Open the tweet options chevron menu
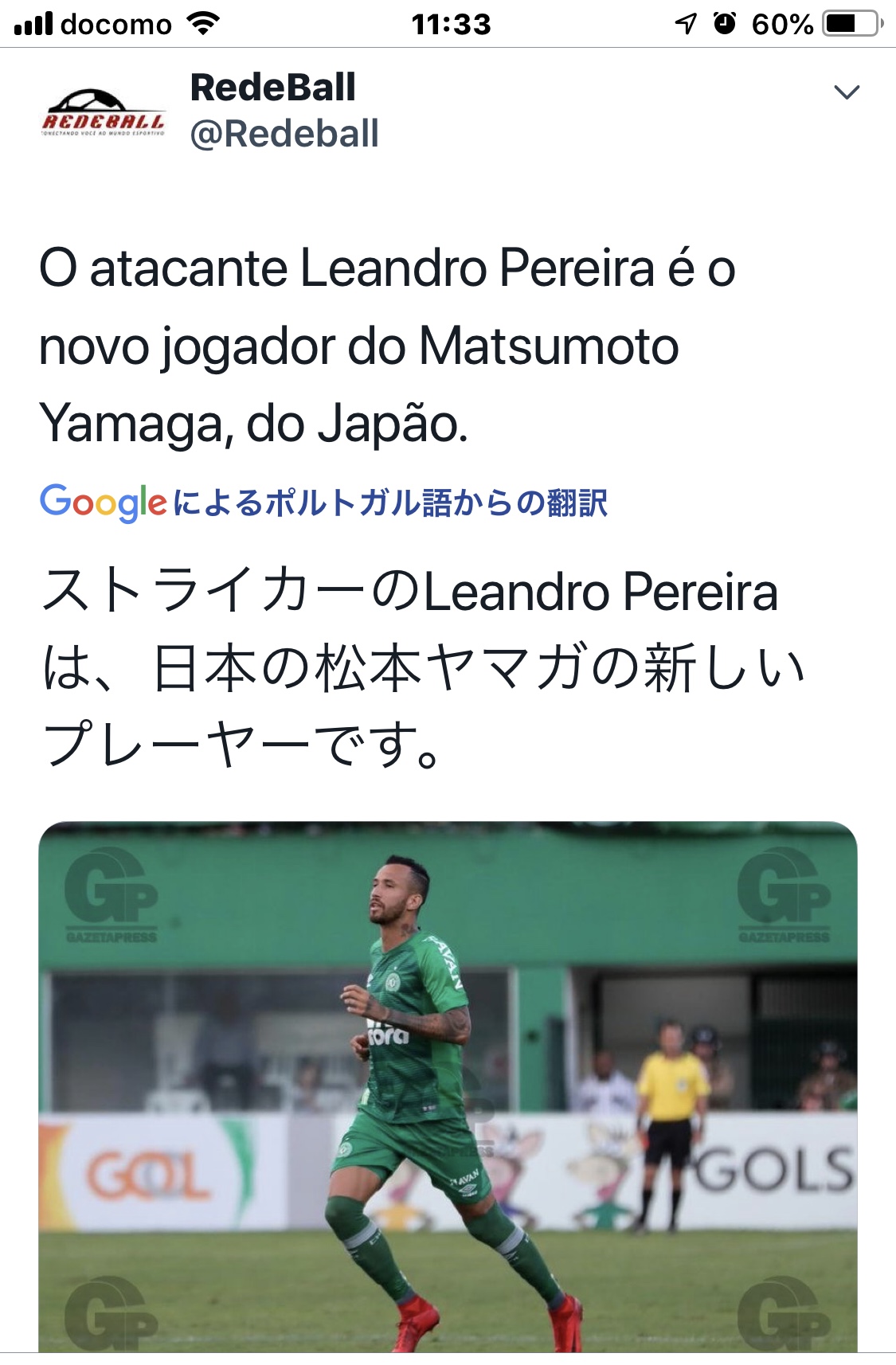 pyautogui.click(x=846, y=92)
